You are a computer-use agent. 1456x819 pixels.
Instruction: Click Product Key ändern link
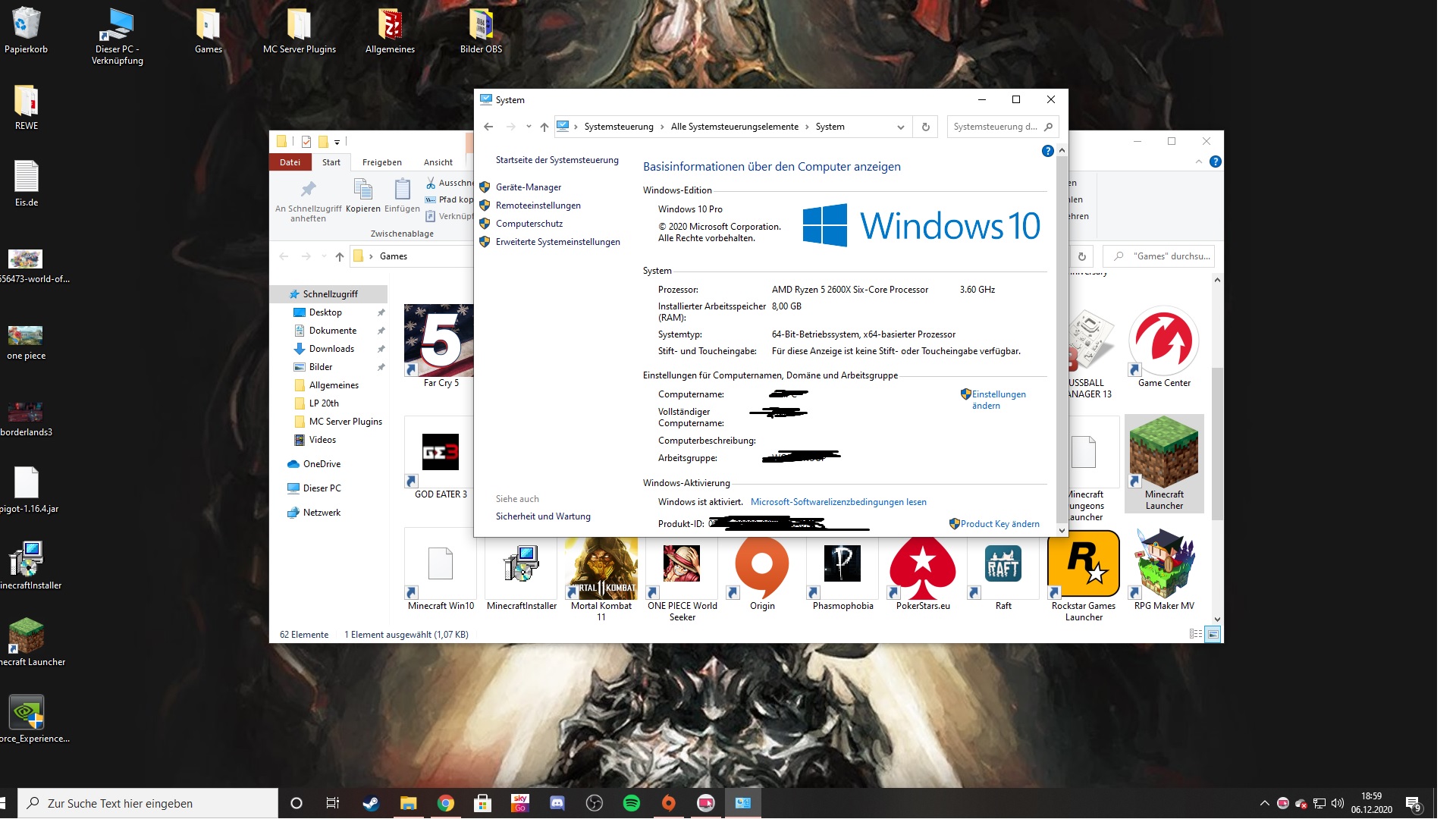click(999, 524)
